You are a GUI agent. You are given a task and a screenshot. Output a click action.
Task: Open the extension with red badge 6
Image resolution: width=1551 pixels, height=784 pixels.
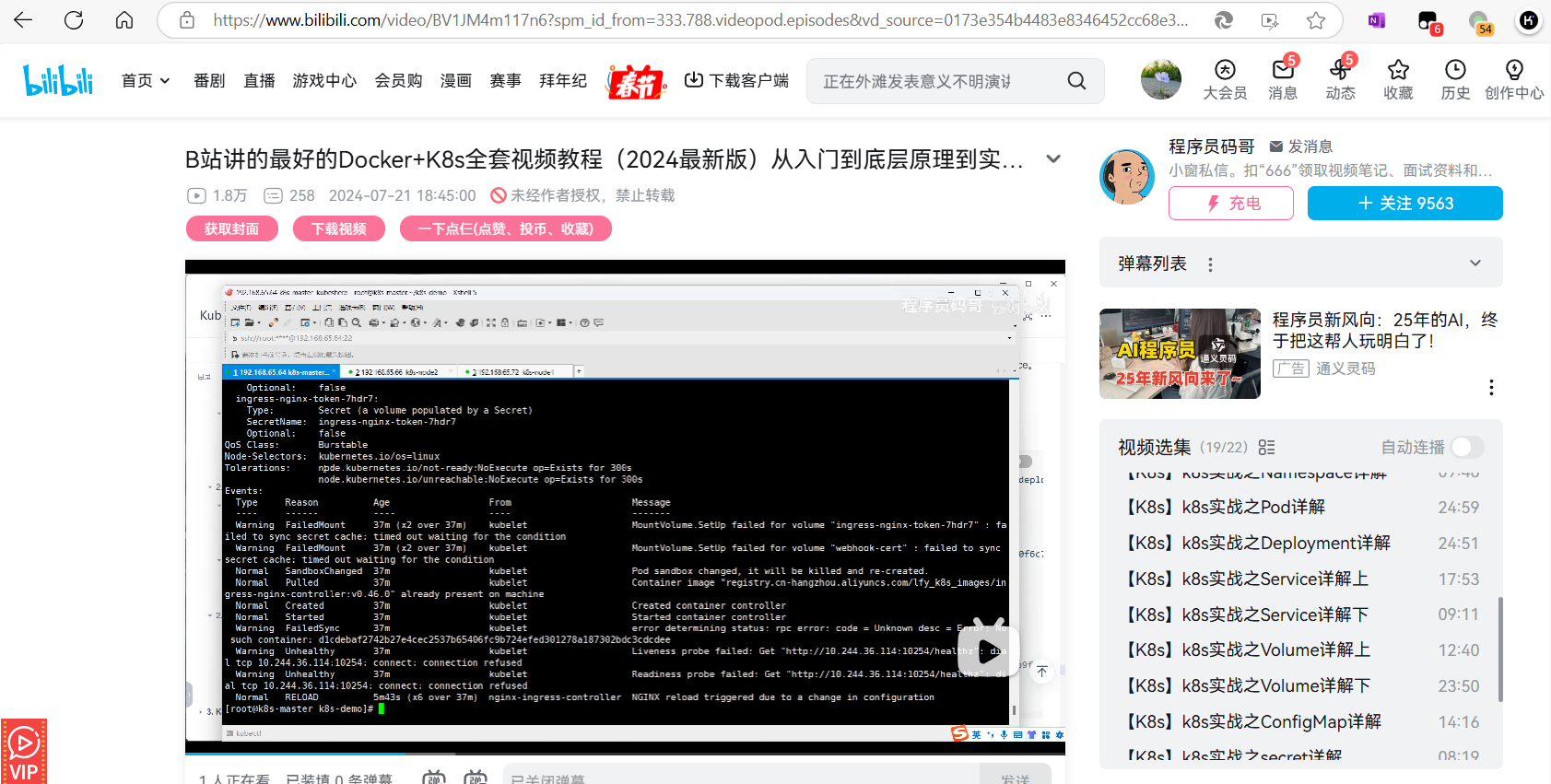click(1428, 21)
